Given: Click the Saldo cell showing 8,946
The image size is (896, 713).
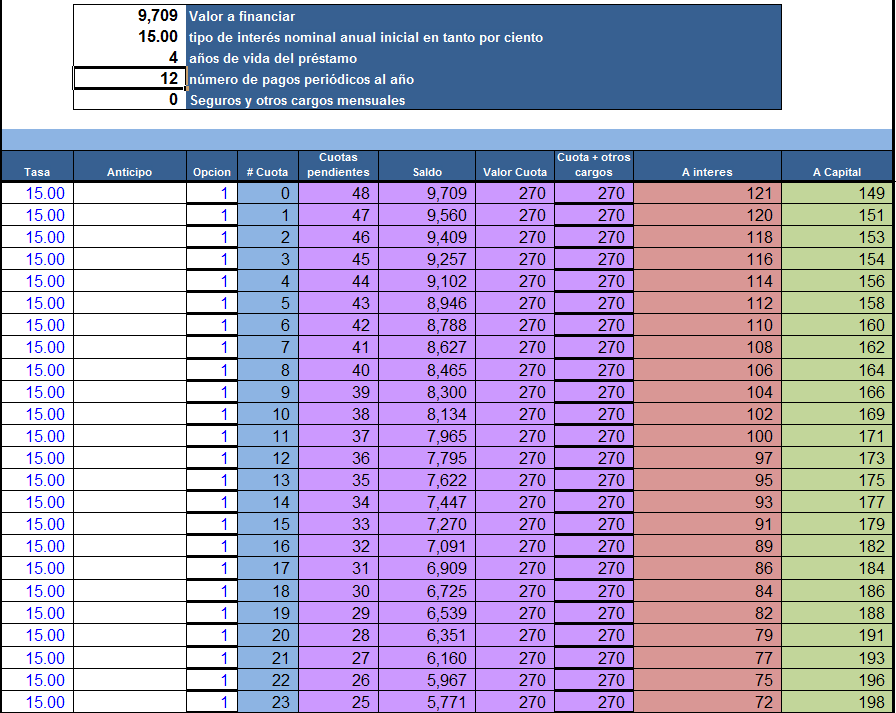Looking at the screenshot, I should (427, 303).
